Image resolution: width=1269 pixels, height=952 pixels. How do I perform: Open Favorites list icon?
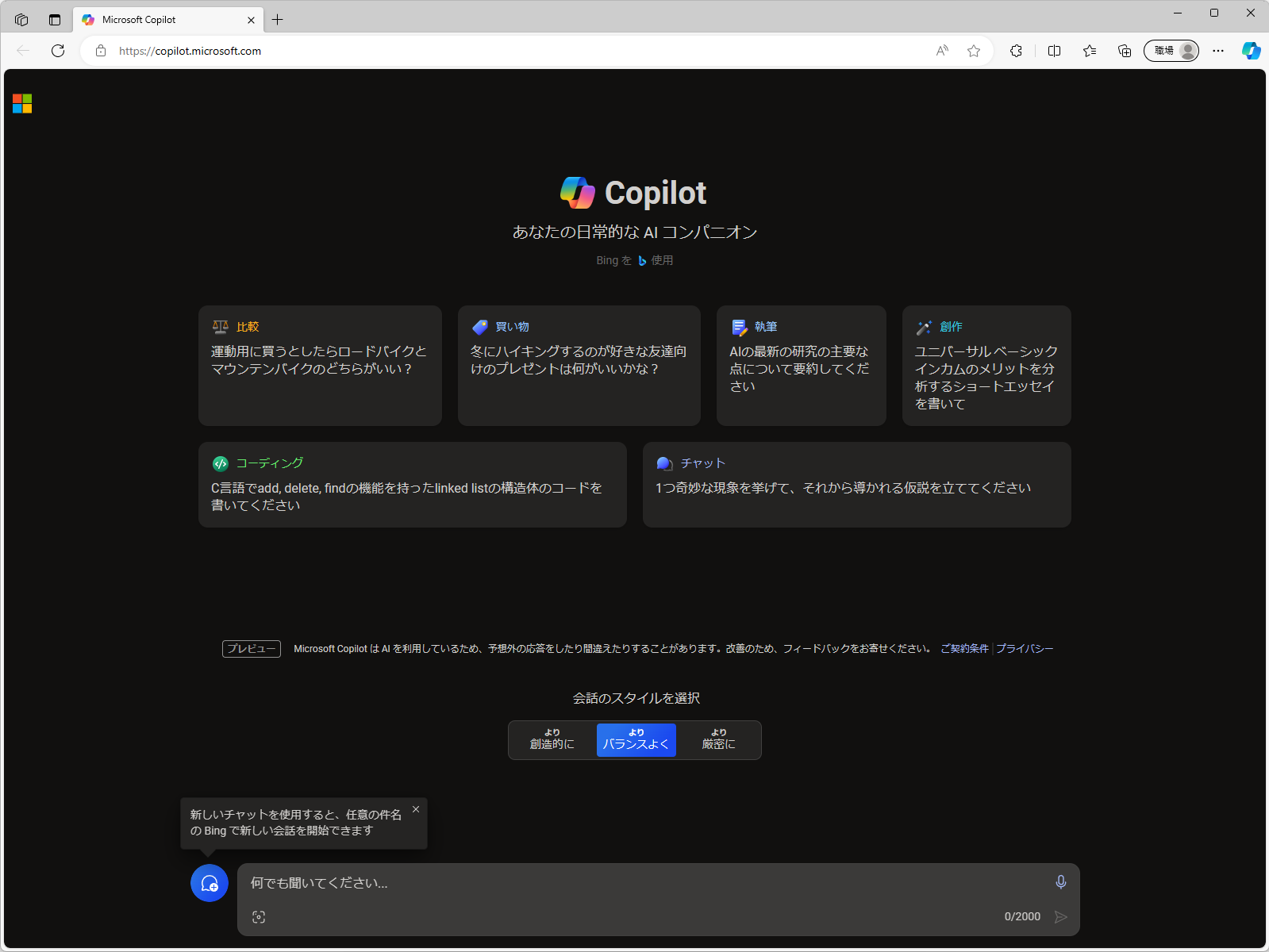(x=1090, y=51)
